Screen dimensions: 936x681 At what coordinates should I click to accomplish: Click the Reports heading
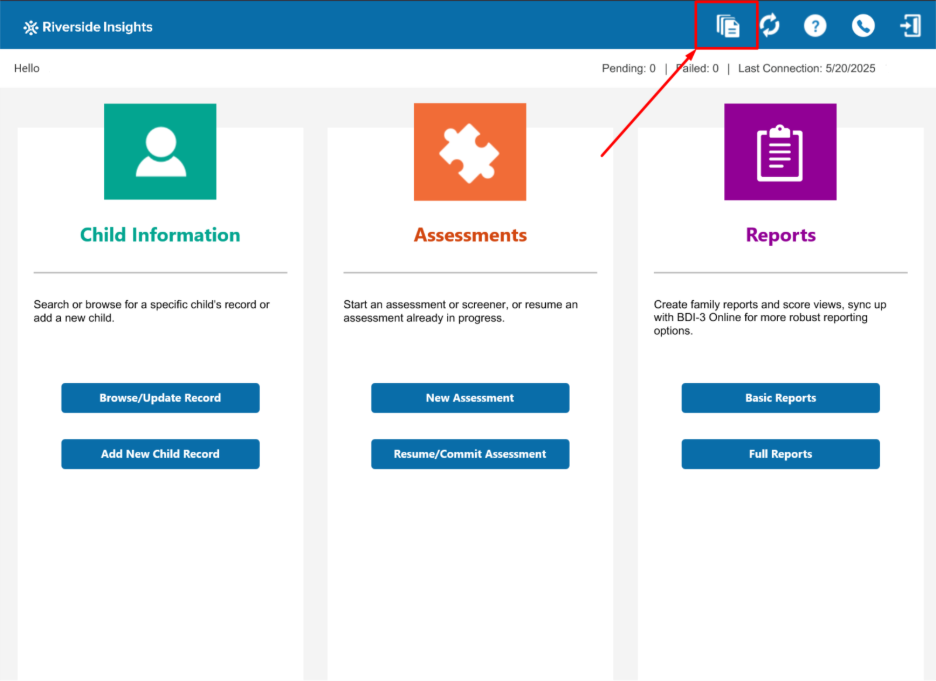point(781,235)
